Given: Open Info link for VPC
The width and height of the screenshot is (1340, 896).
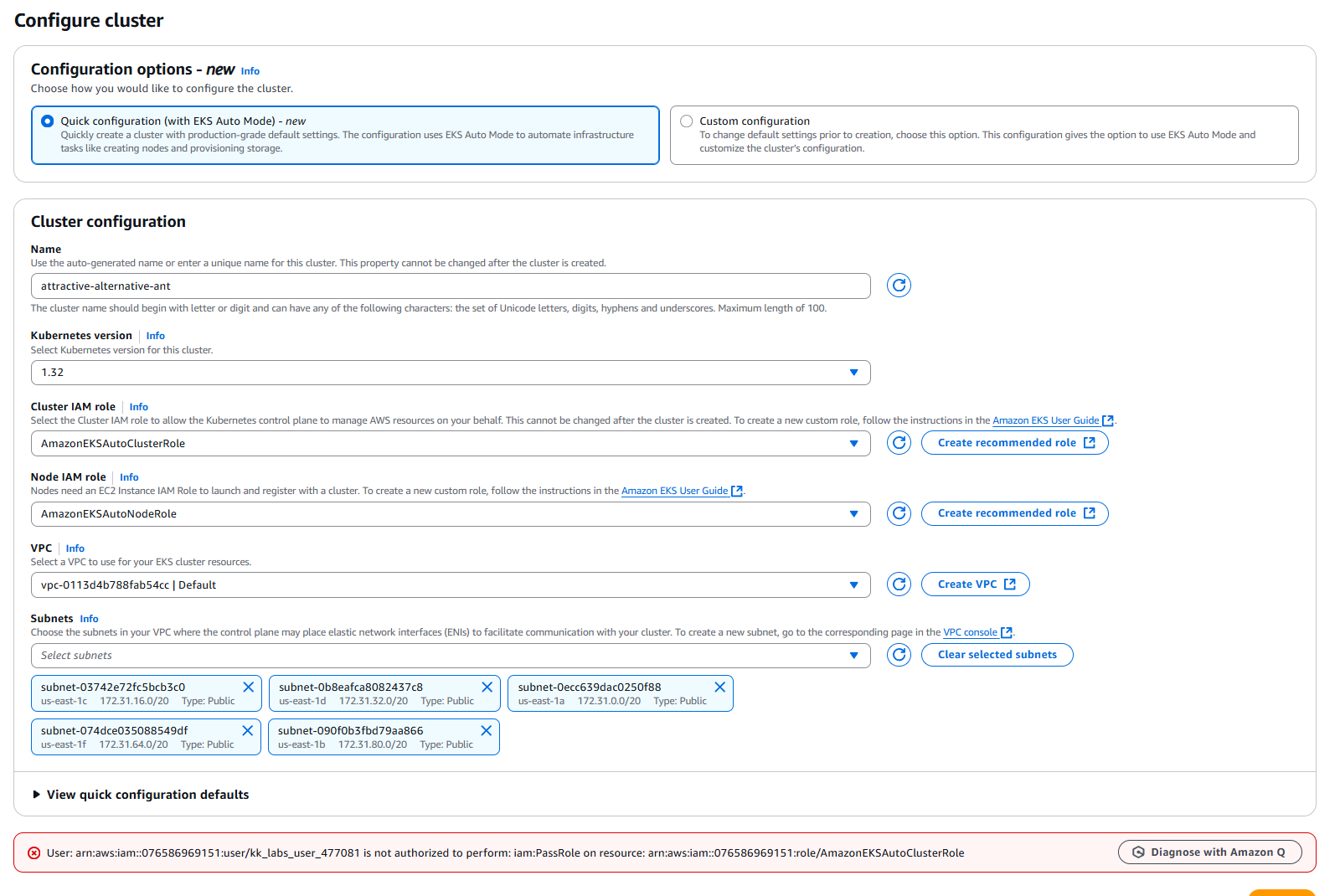Looking at the screenshot, I should coord(75,548).
